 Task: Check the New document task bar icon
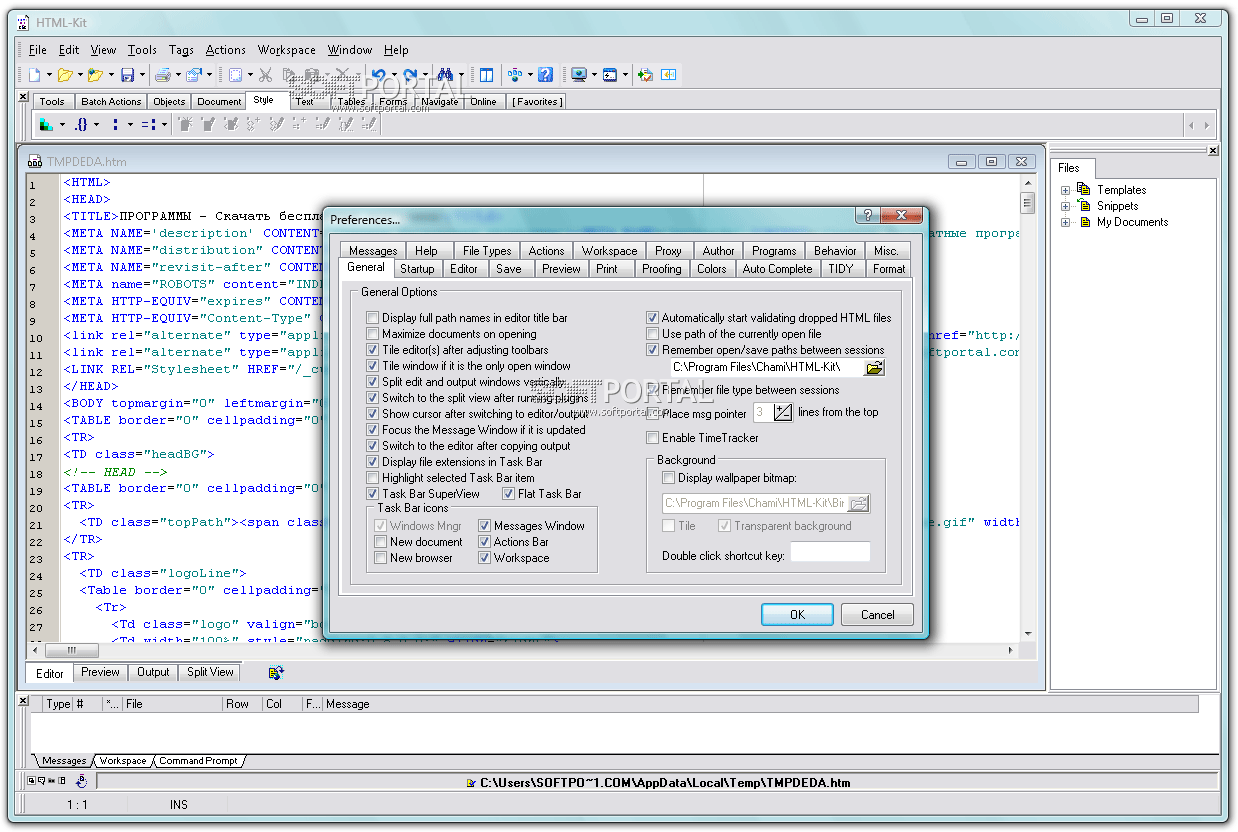380,542
